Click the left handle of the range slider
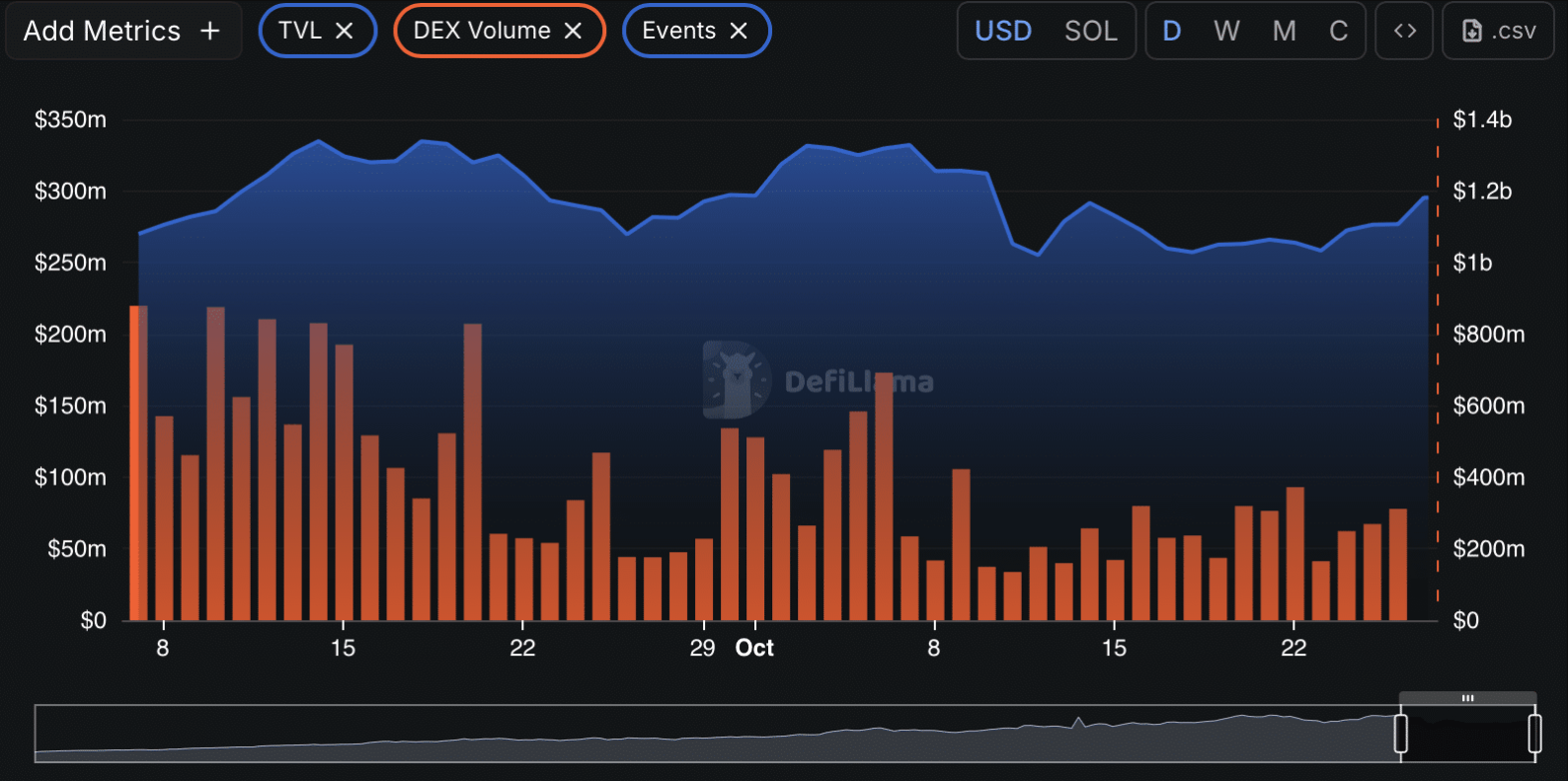 [x=1400, y=734]
